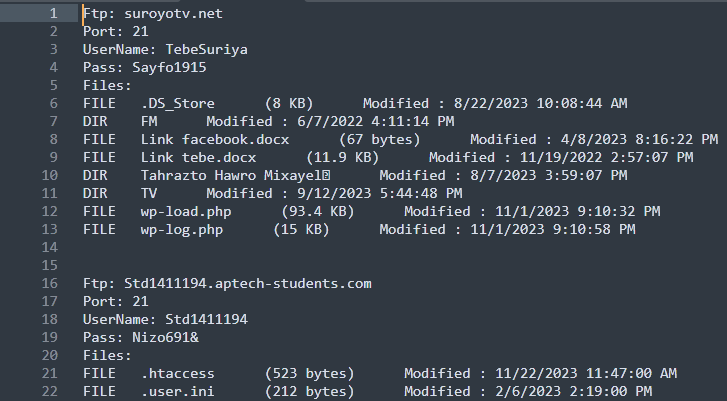Screen dimensions: 727x401
Task: Click line number 1 in the gutter
Action: point(54,13)
